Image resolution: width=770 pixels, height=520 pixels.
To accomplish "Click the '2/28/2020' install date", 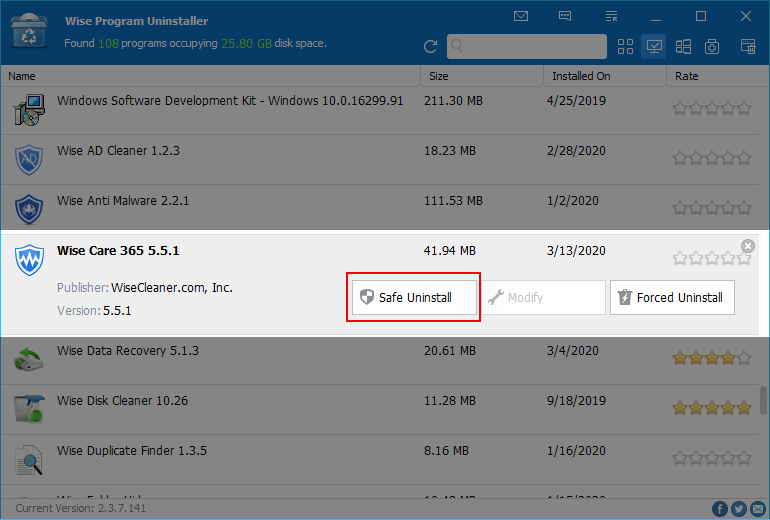I will click(576, 151).
